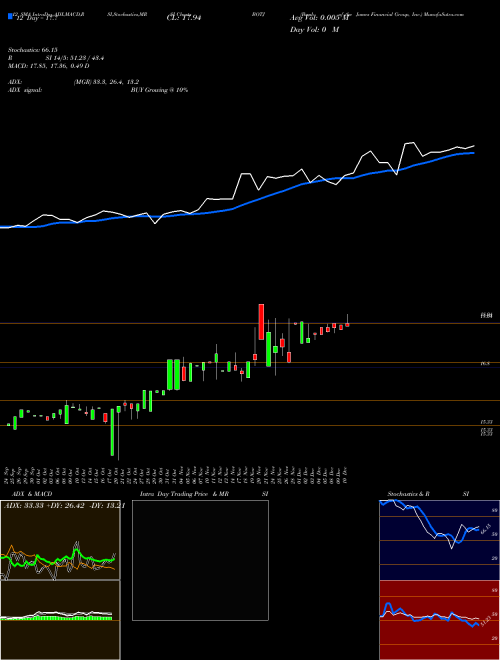Viewport: 500px width, 660px height.
Task: Click the last red candlestick on the right
Action: pyautogui.click(x=347, y=324)
